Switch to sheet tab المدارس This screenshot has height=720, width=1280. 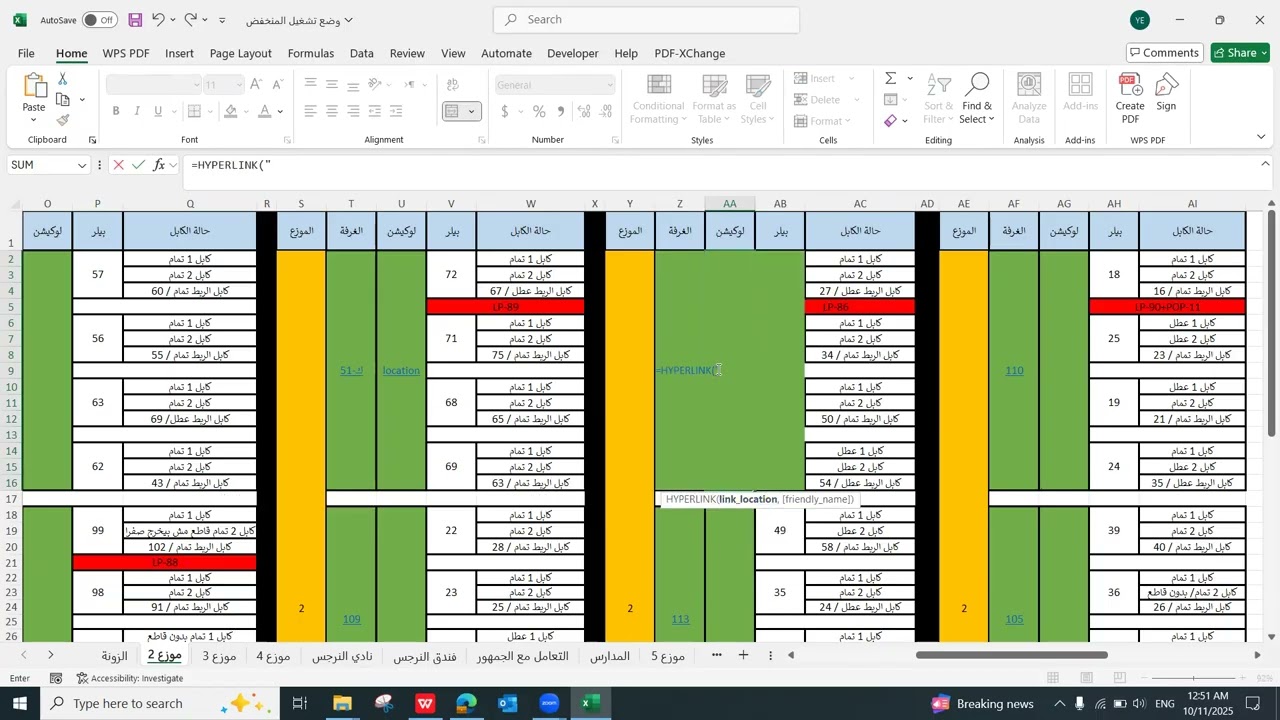point(610,656)
